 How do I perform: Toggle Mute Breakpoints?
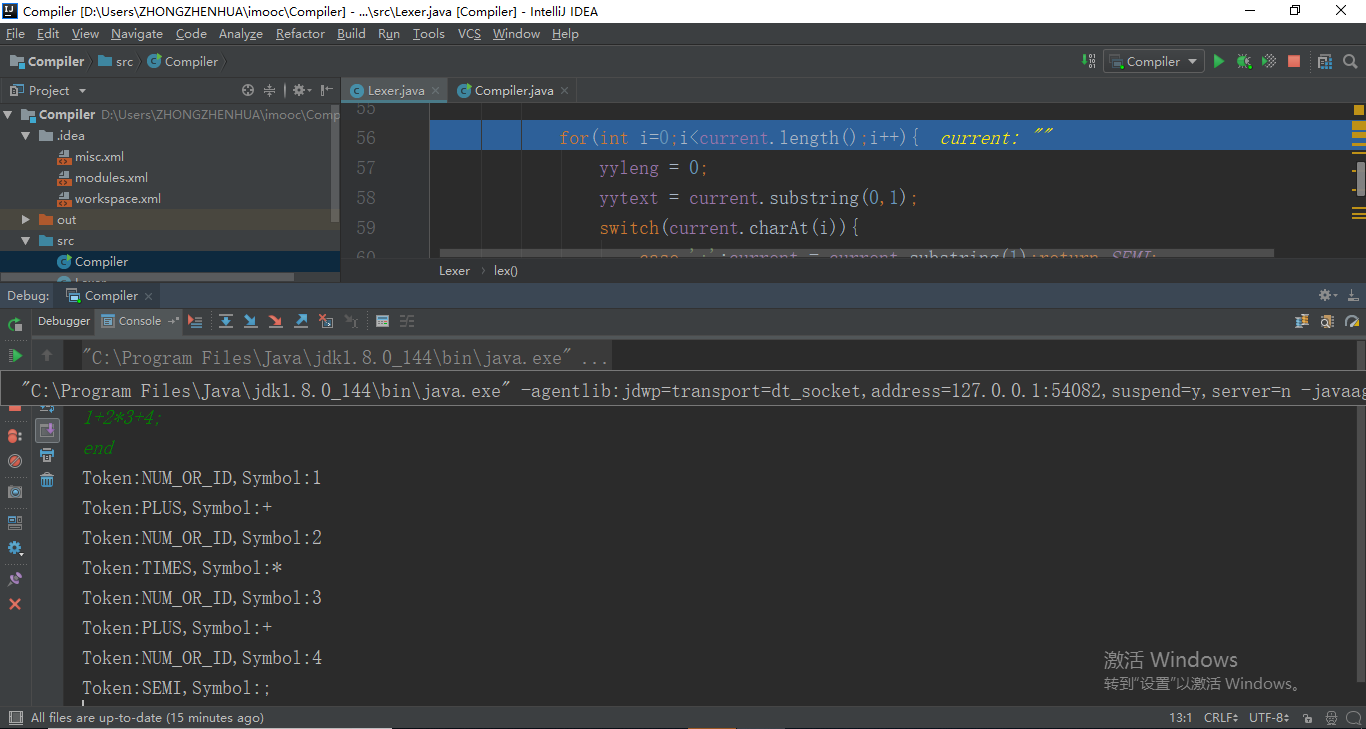pyautogui.click(x=14, y=461)
